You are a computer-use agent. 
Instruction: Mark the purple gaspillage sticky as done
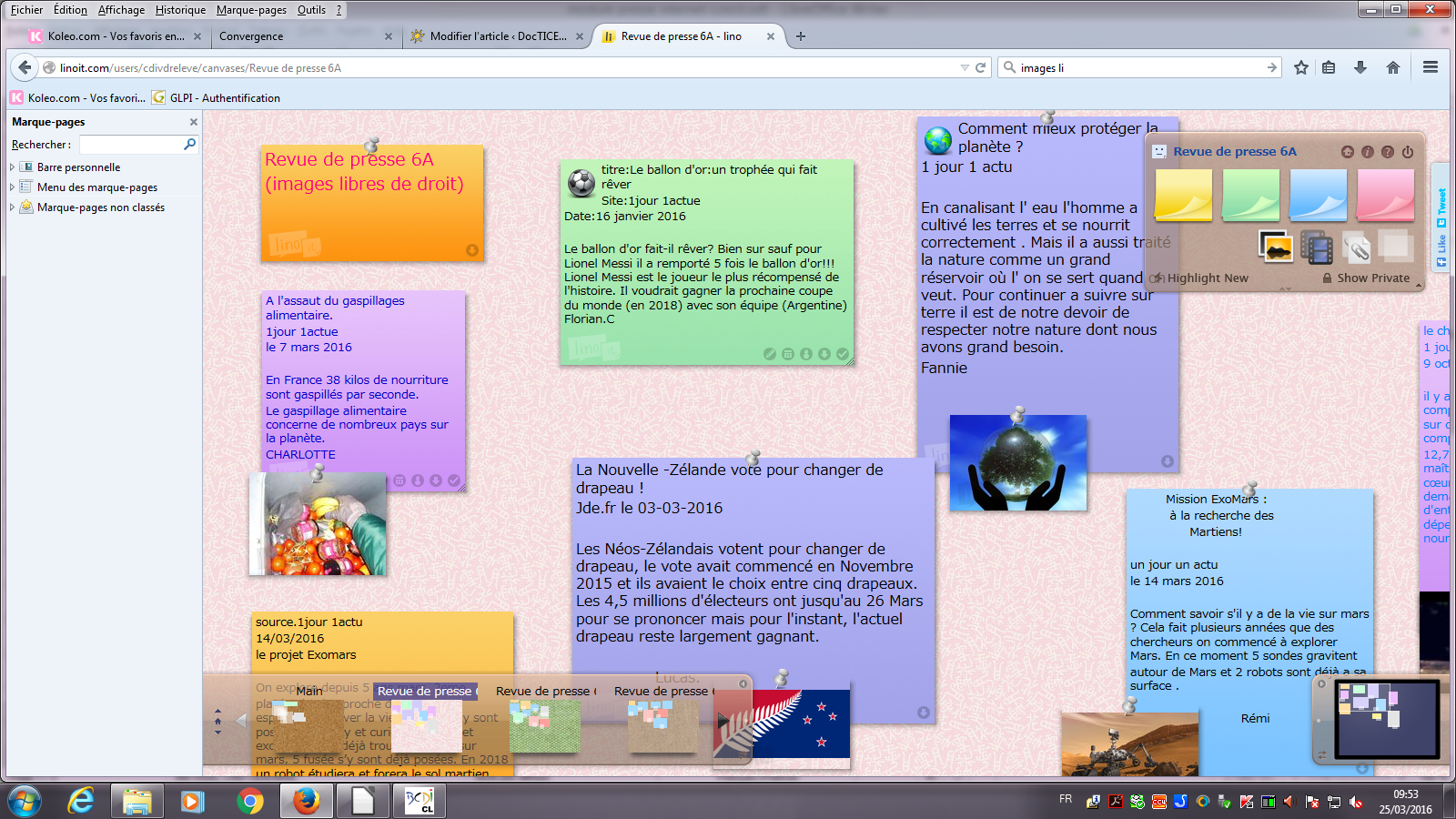click(454, 480)
